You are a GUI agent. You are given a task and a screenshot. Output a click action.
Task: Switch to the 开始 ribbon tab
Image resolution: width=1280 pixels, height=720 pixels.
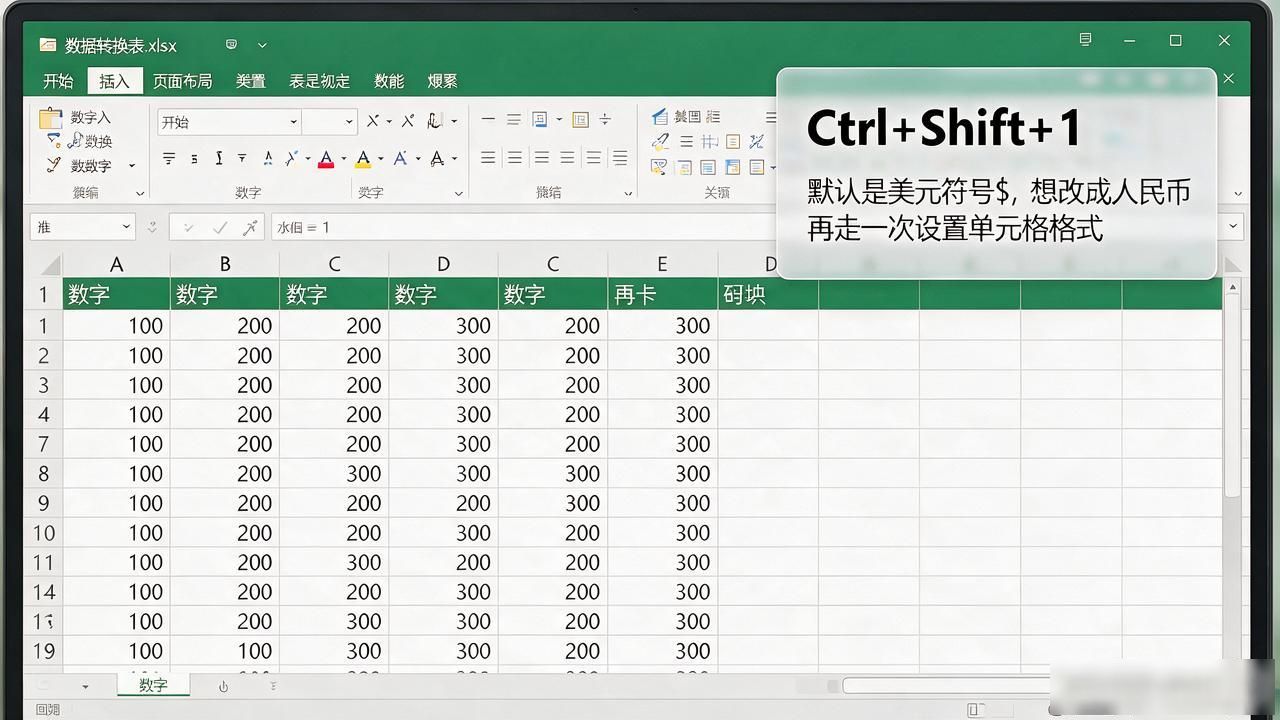coord(58,81)
